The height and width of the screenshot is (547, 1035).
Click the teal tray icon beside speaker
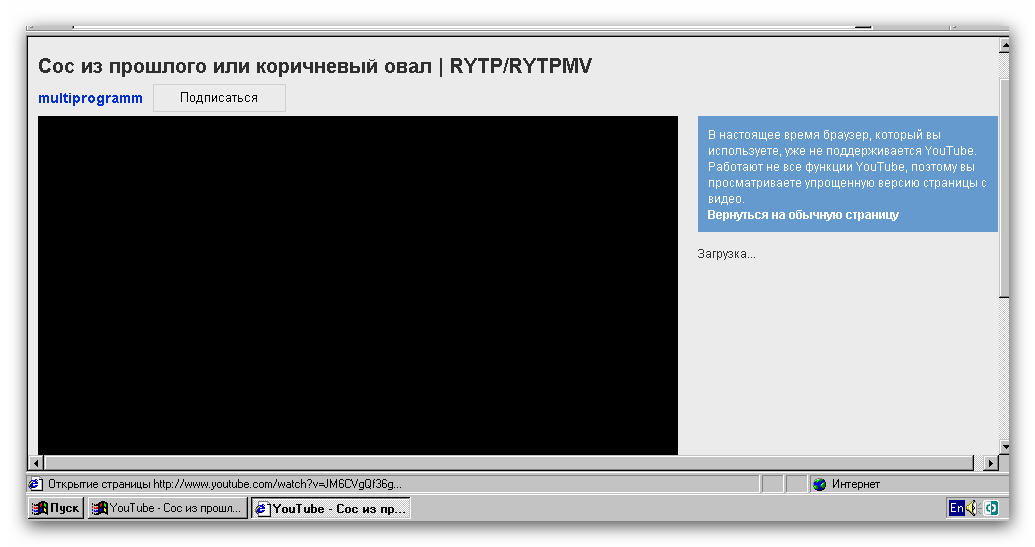(x=991, y=507)
